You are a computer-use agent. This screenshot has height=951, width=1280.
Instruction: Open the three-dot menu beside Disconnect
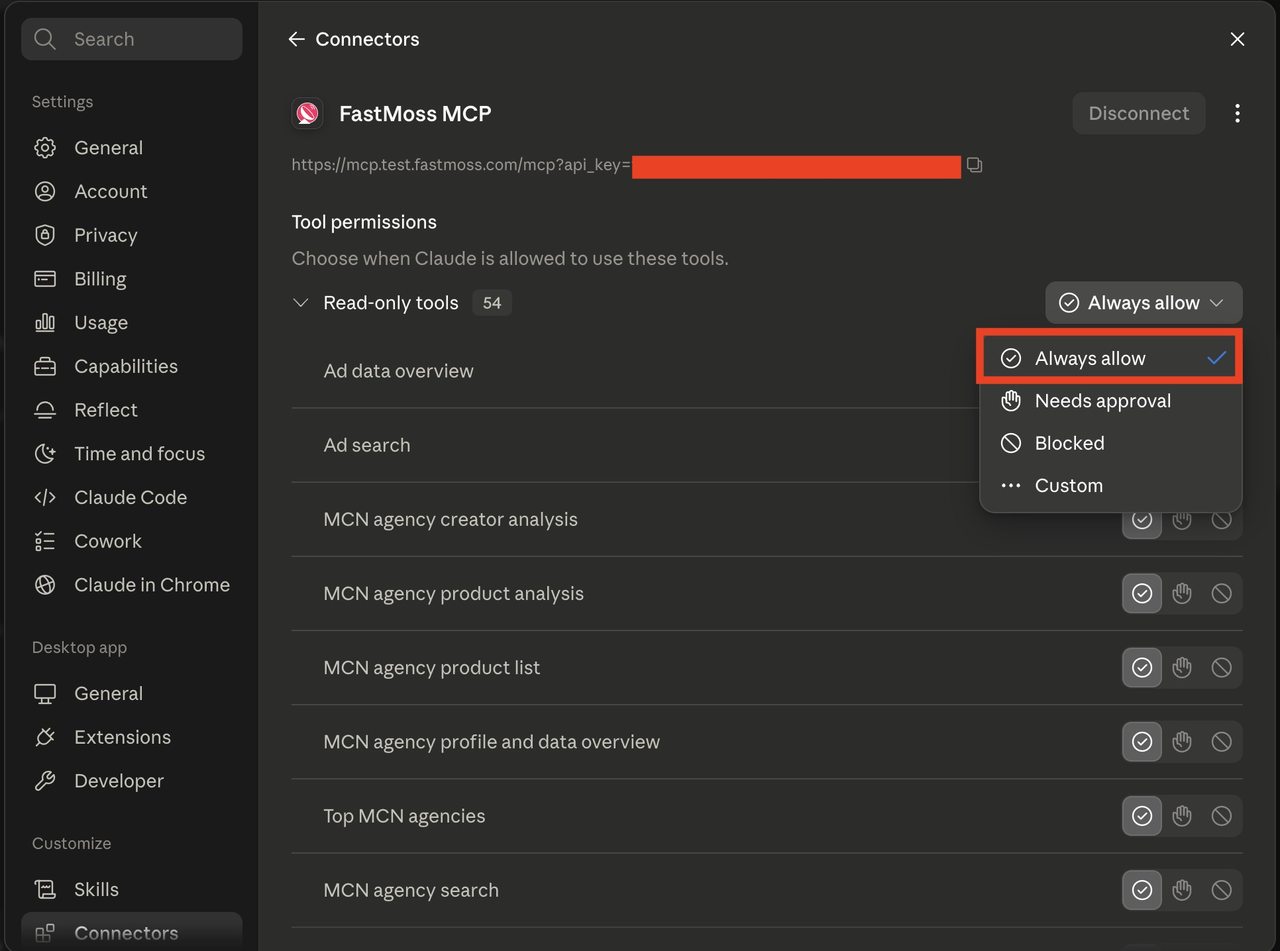(x=1237, y=113)
